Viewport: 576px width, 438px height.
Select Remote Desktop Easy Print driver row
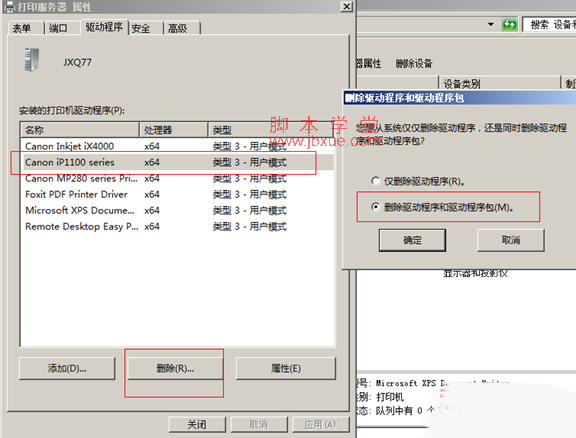[178, 226]
